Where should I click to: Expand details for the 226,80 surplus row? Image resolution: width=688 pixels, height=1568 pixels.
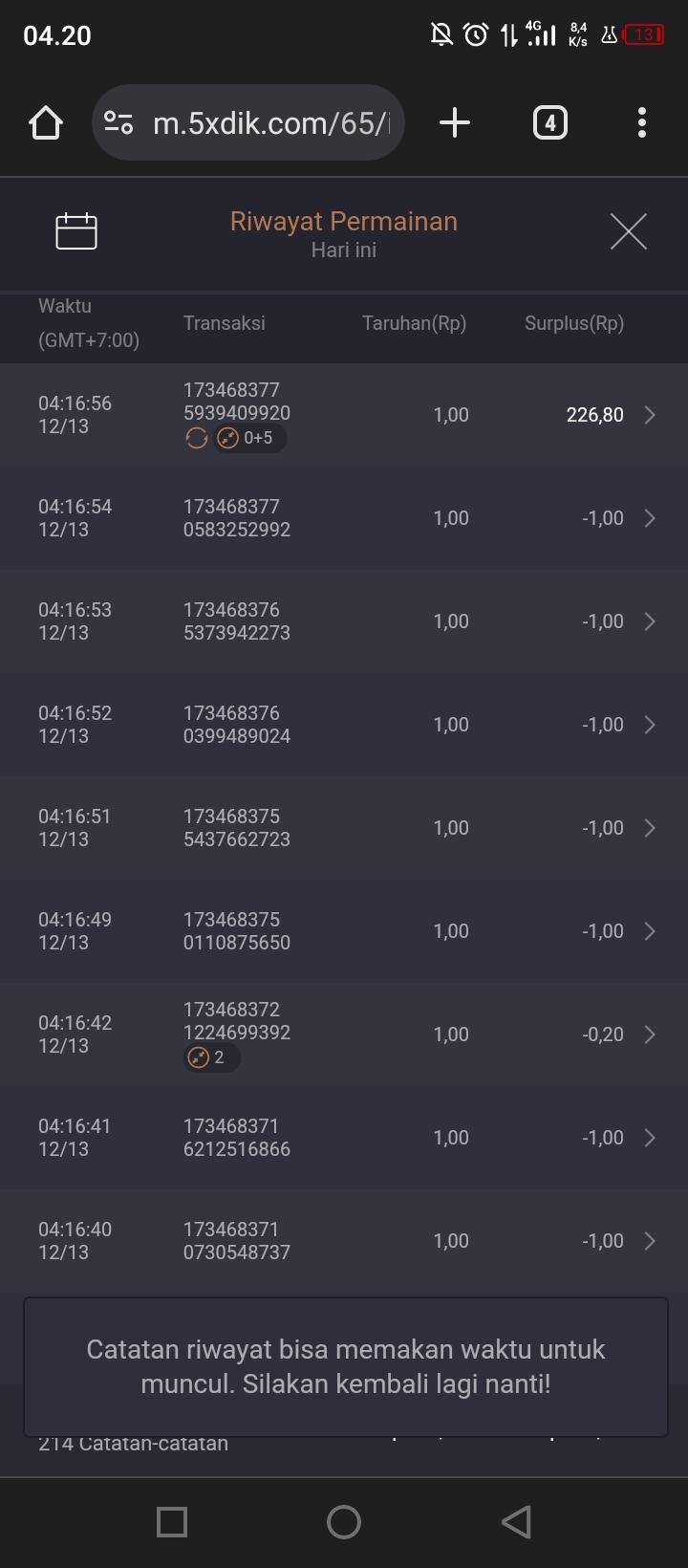(650, 415)
